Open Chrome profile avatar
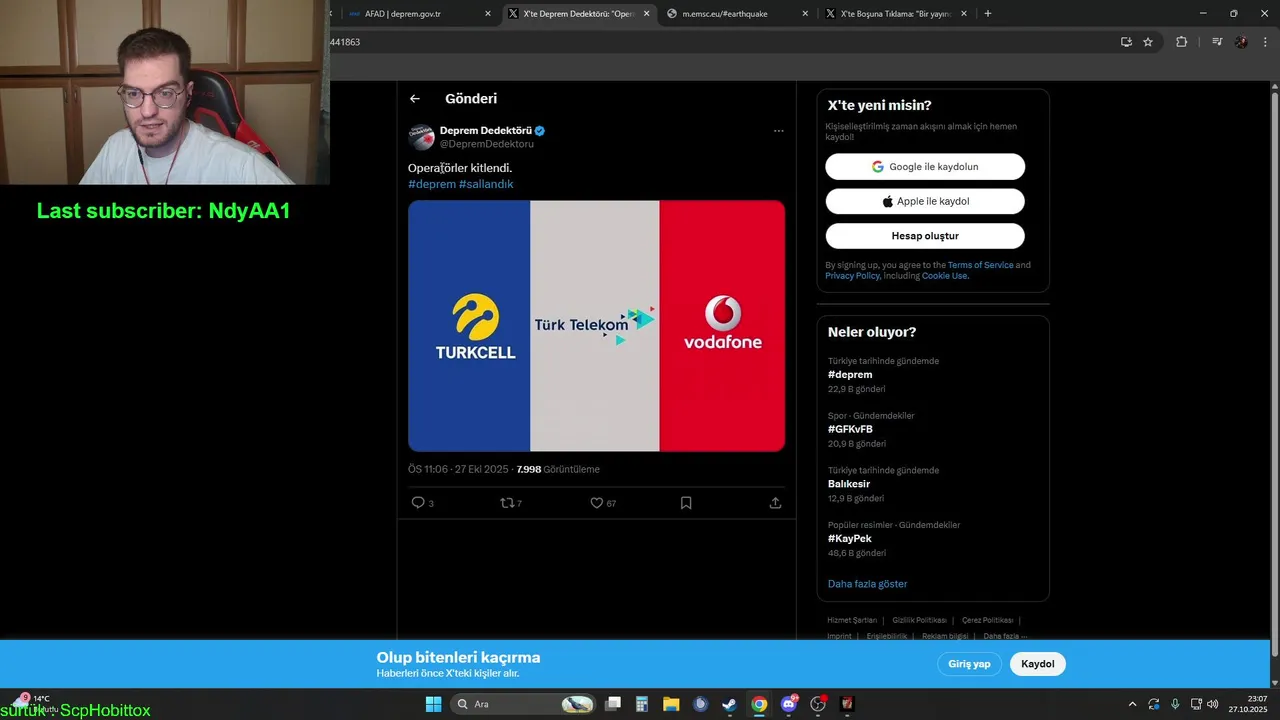 (x=1241, y=42)
